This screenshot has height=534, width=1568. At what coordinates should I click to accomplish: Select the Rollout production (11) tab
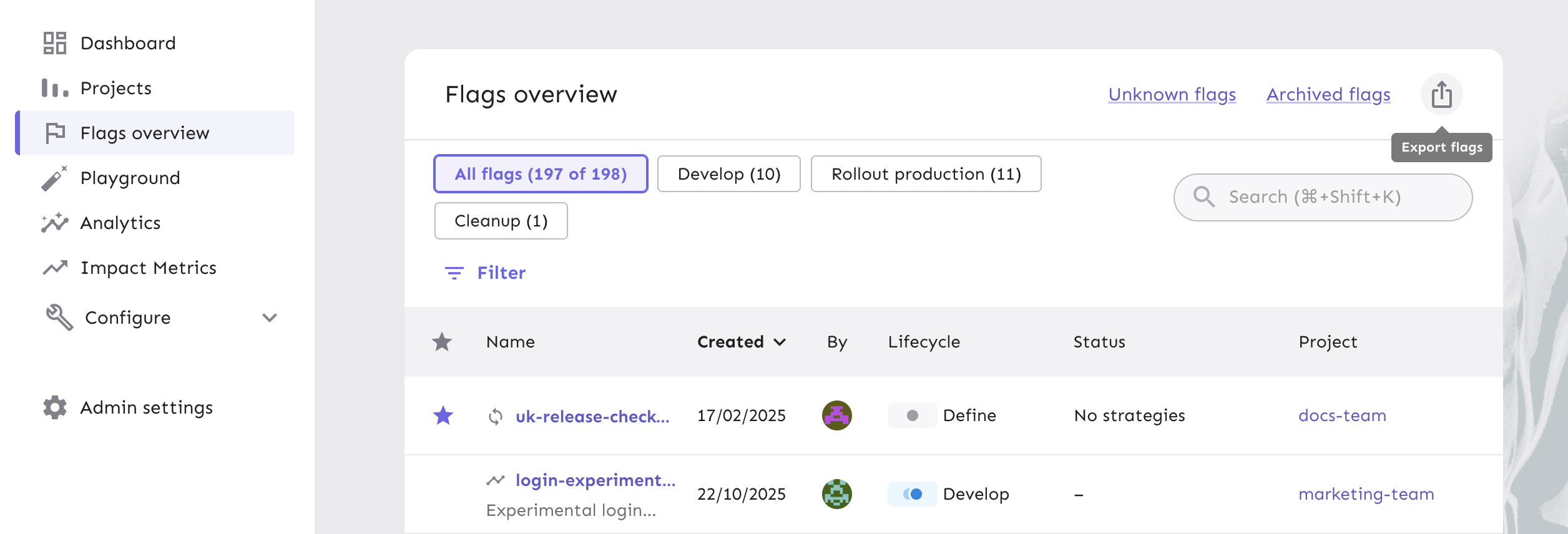(x=926, y=174)
